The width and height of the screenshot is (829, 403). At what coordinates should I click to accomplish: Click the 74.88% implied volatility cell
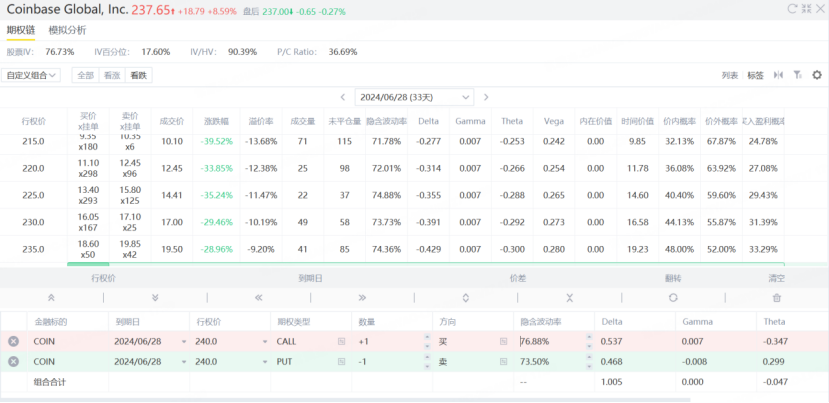[386, 195]
